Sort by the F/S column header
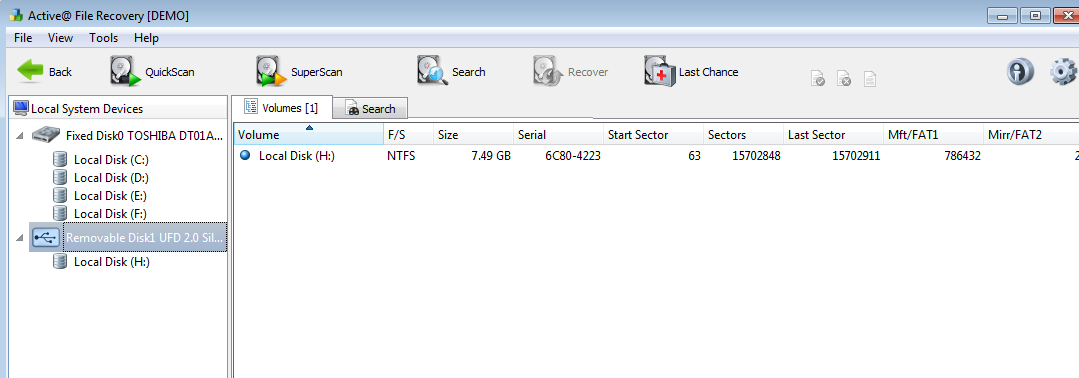The height and width of the screenshot is (378, 1079). [409, 135]
